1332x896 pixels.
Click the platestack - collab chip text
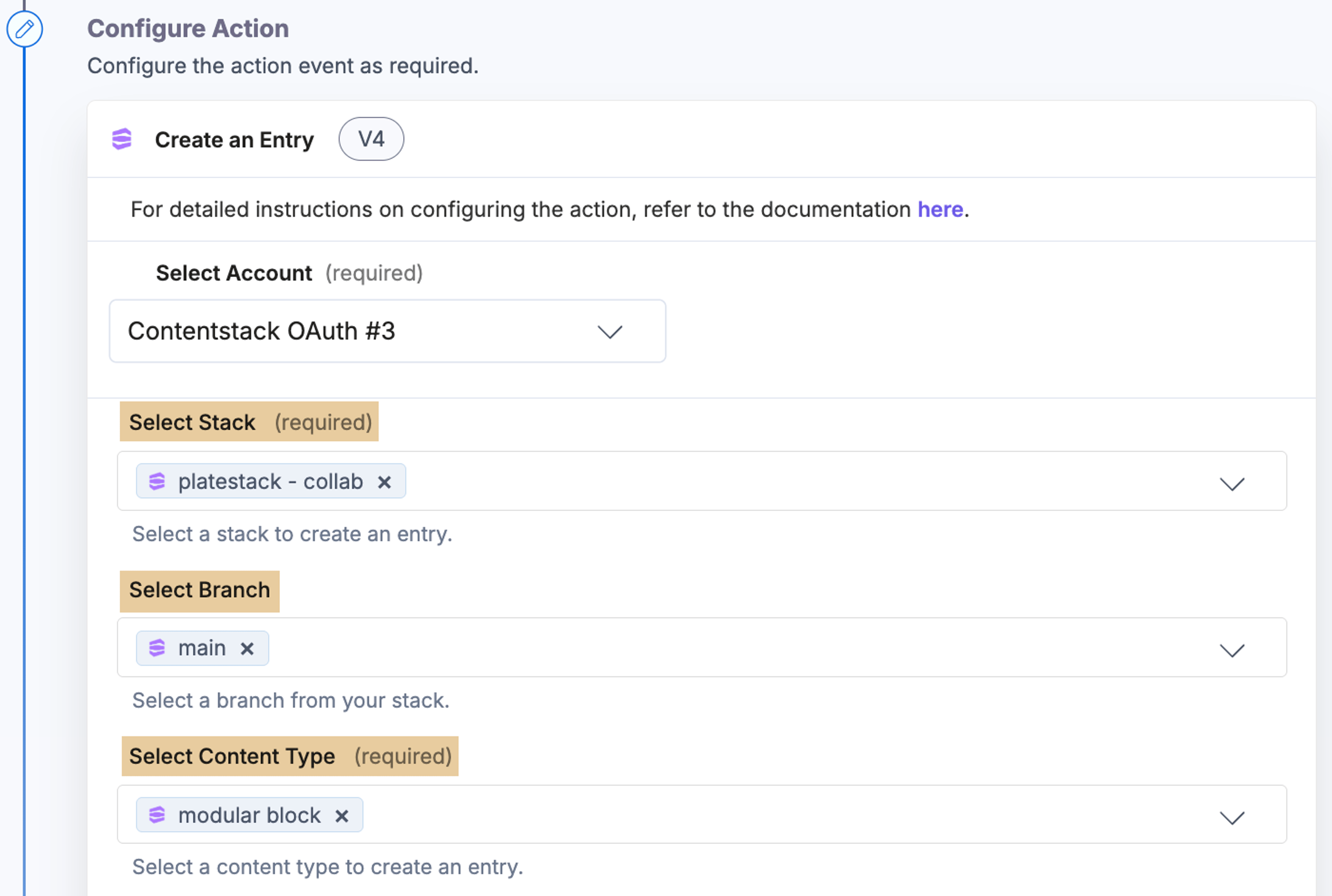[271, 482]
